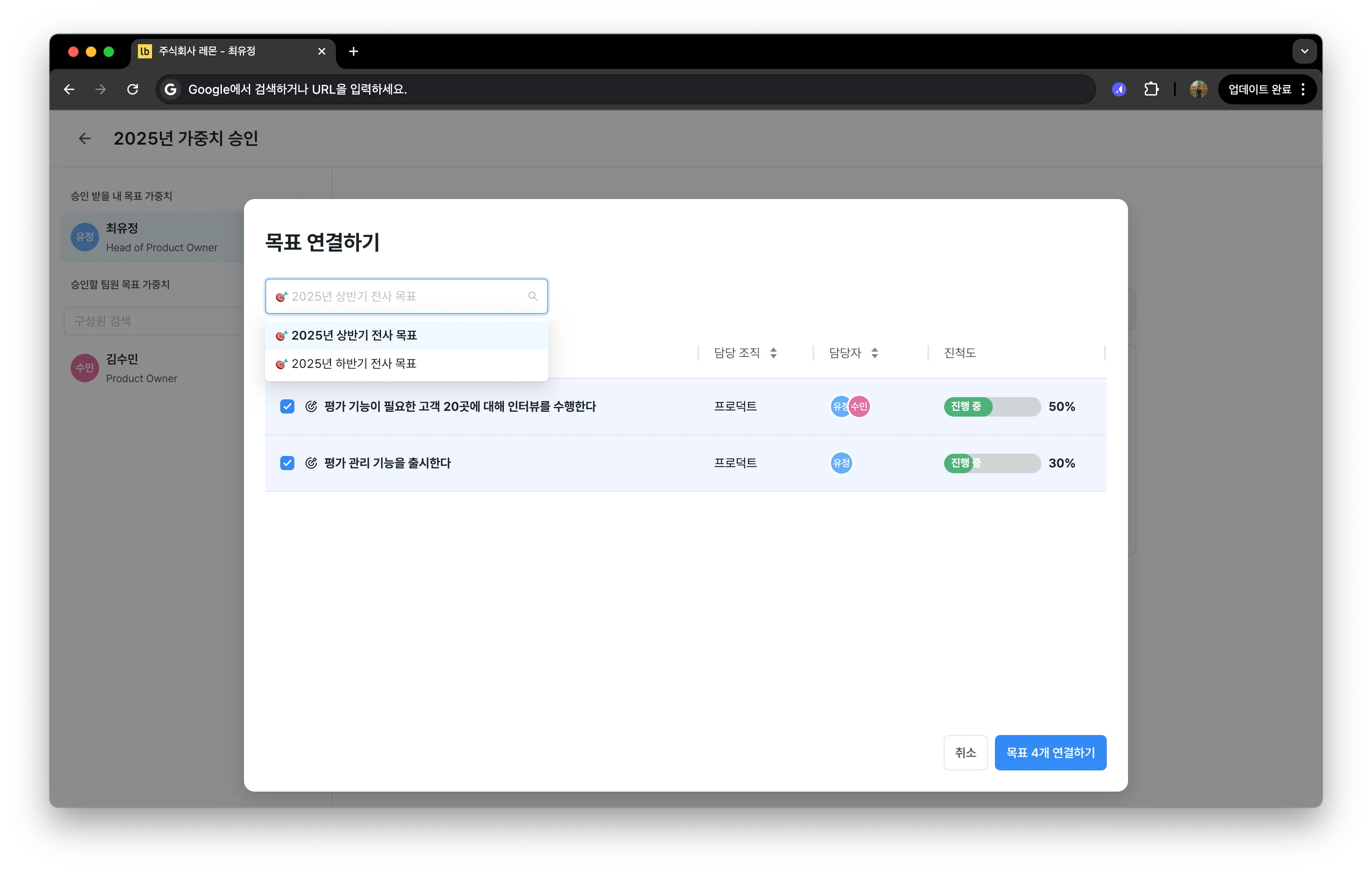
Task: Uncheck the 고객 20곳 인터뷰 goal checkbox
Action: point(287,406)
